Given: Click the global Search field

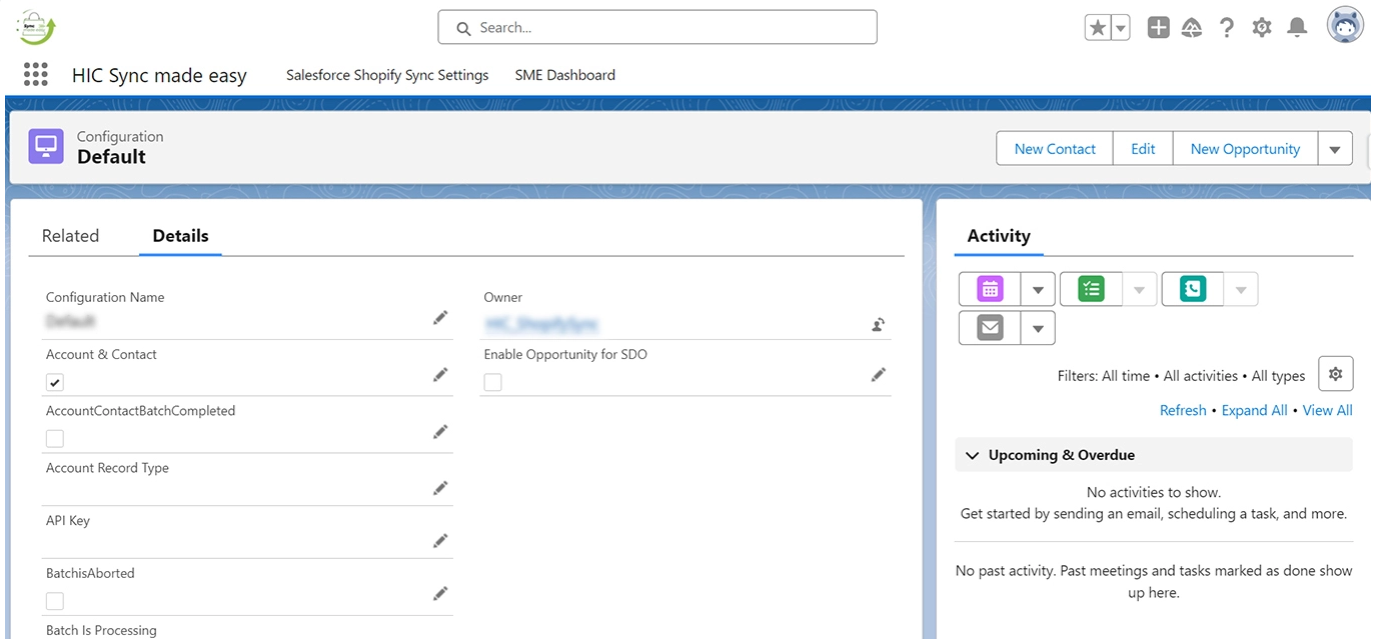Looking at the screenshot, I should pyautogui.click(x=657, y=27).
